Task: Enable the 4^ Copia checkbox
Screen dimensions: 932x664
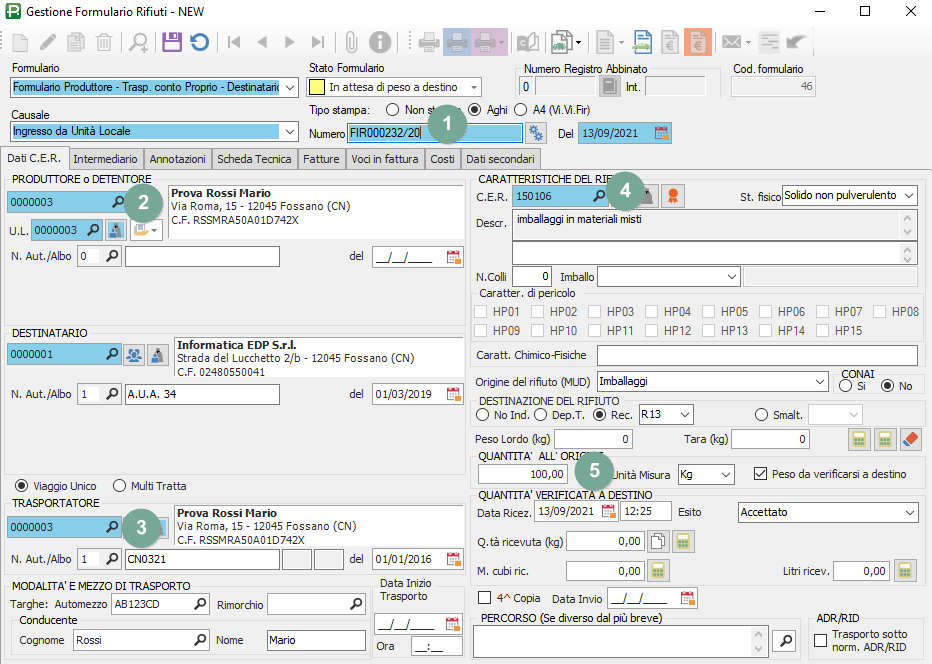Action: (x=486, y=598)
